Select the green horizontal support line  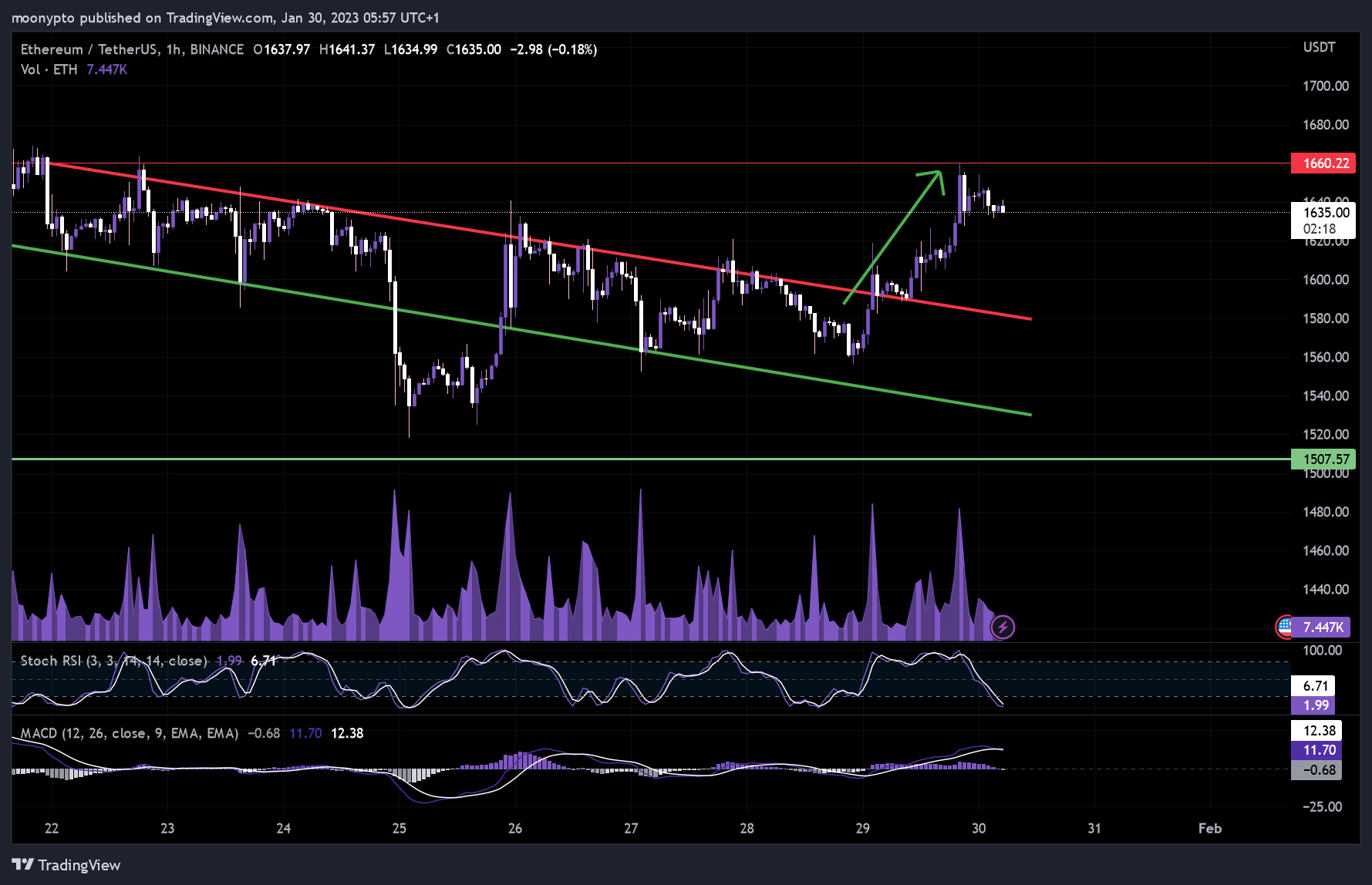[x=651, y=459]
